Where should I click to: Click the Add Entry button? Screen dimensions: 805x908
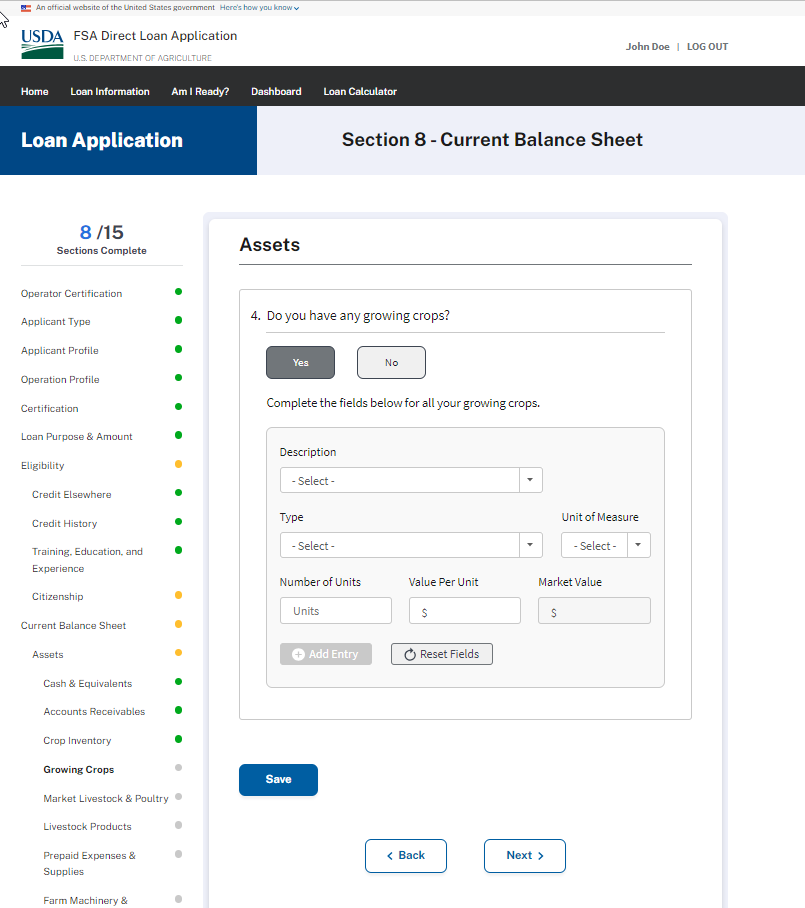[326, 654]
